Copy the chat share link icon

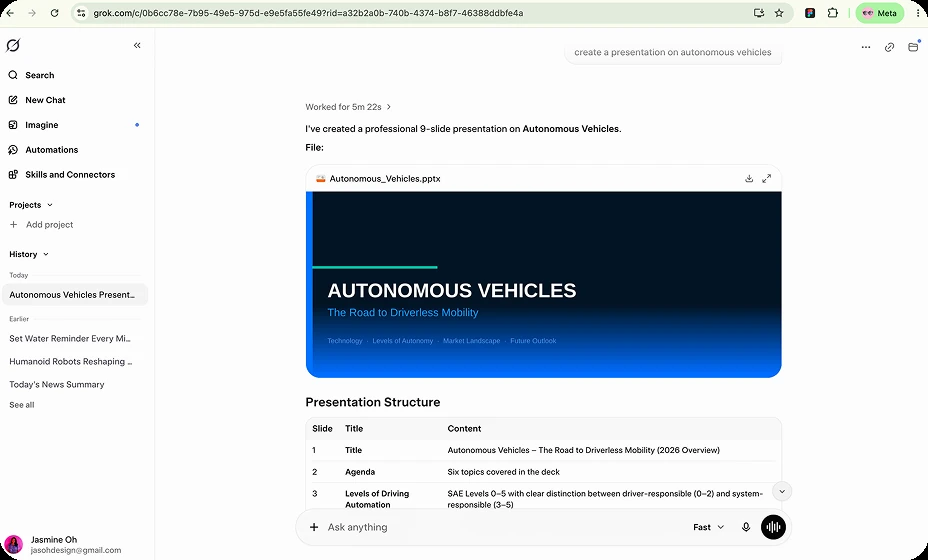(889, 47)
